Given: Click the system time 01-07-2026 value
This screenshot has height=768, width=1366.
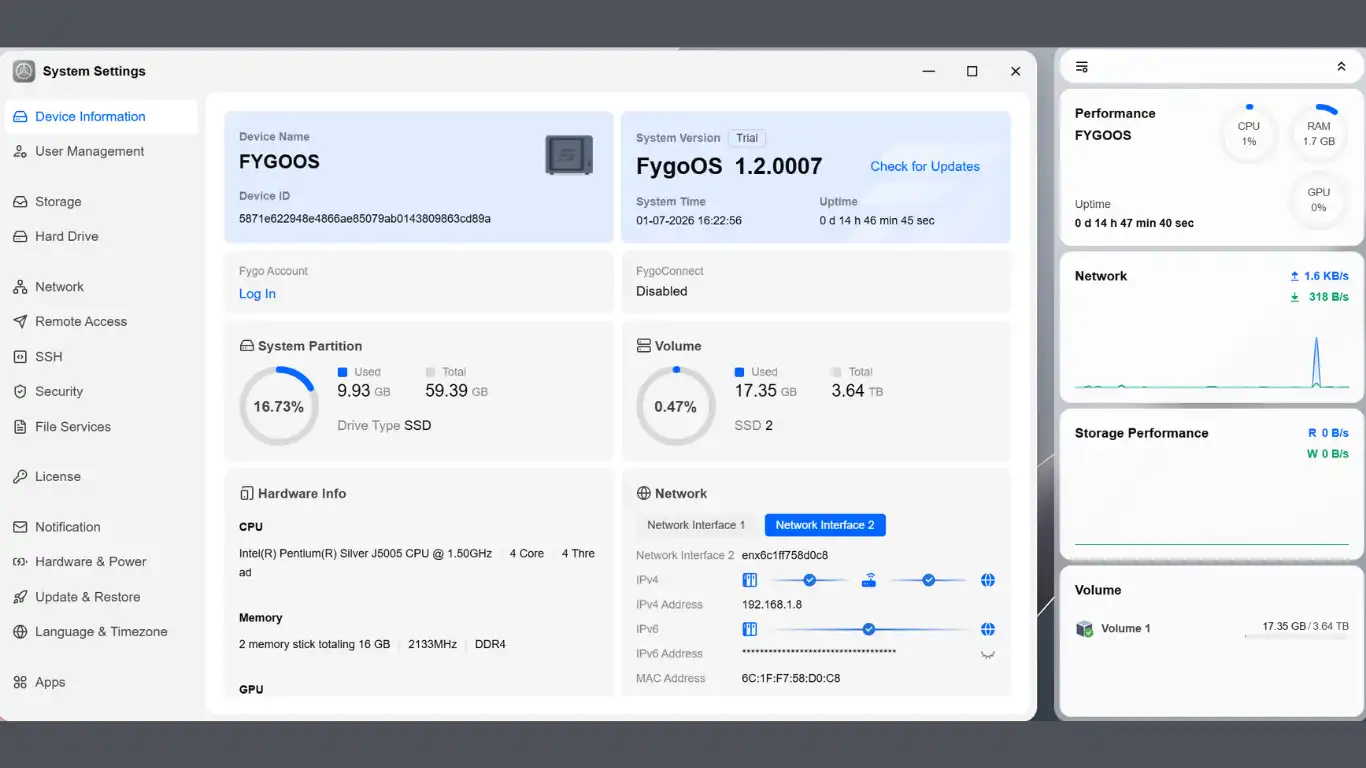Looking at the screenshot, I should (x=689, y=220).
